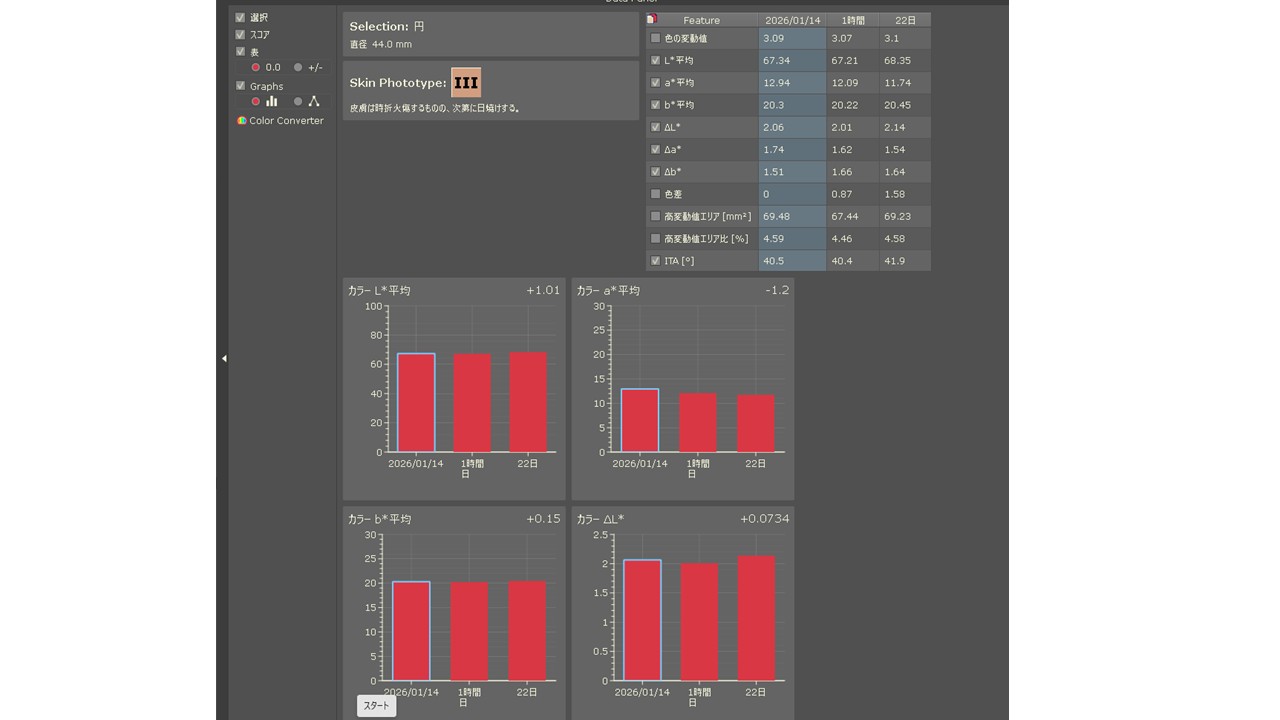Select the 2026/01/14 column header
Viewport: 1280px width, 720px height.
(792, 20)
